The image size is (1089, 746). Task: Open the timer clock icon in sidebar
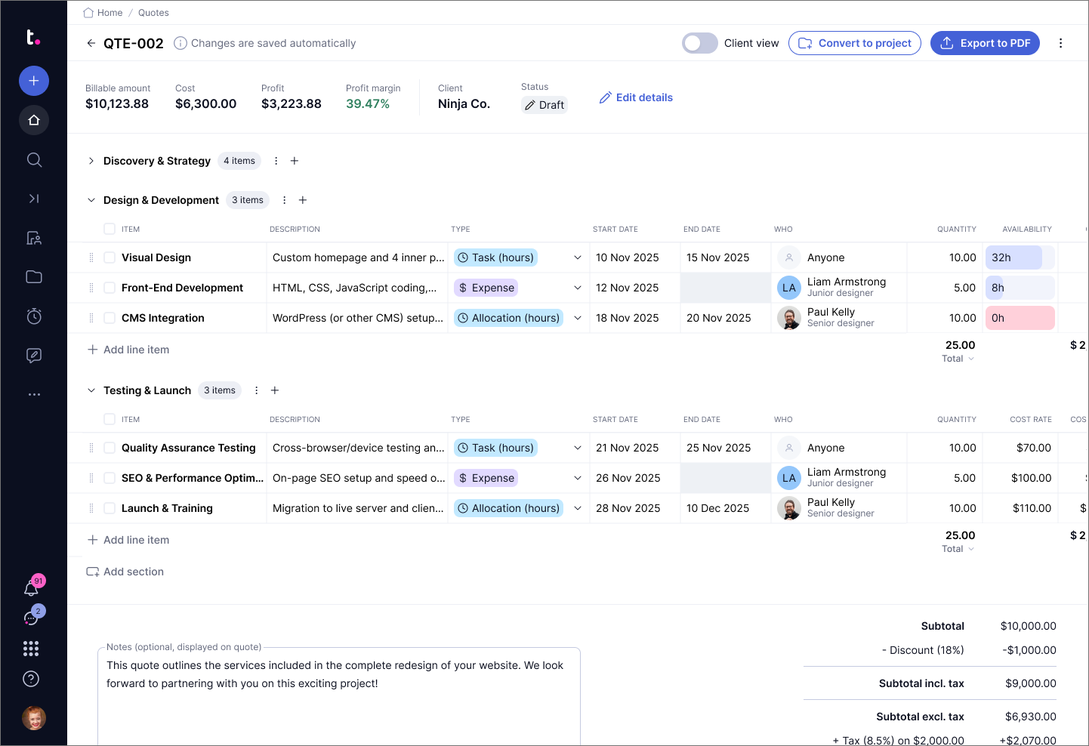pyautogui.click(x=34, y=316)
